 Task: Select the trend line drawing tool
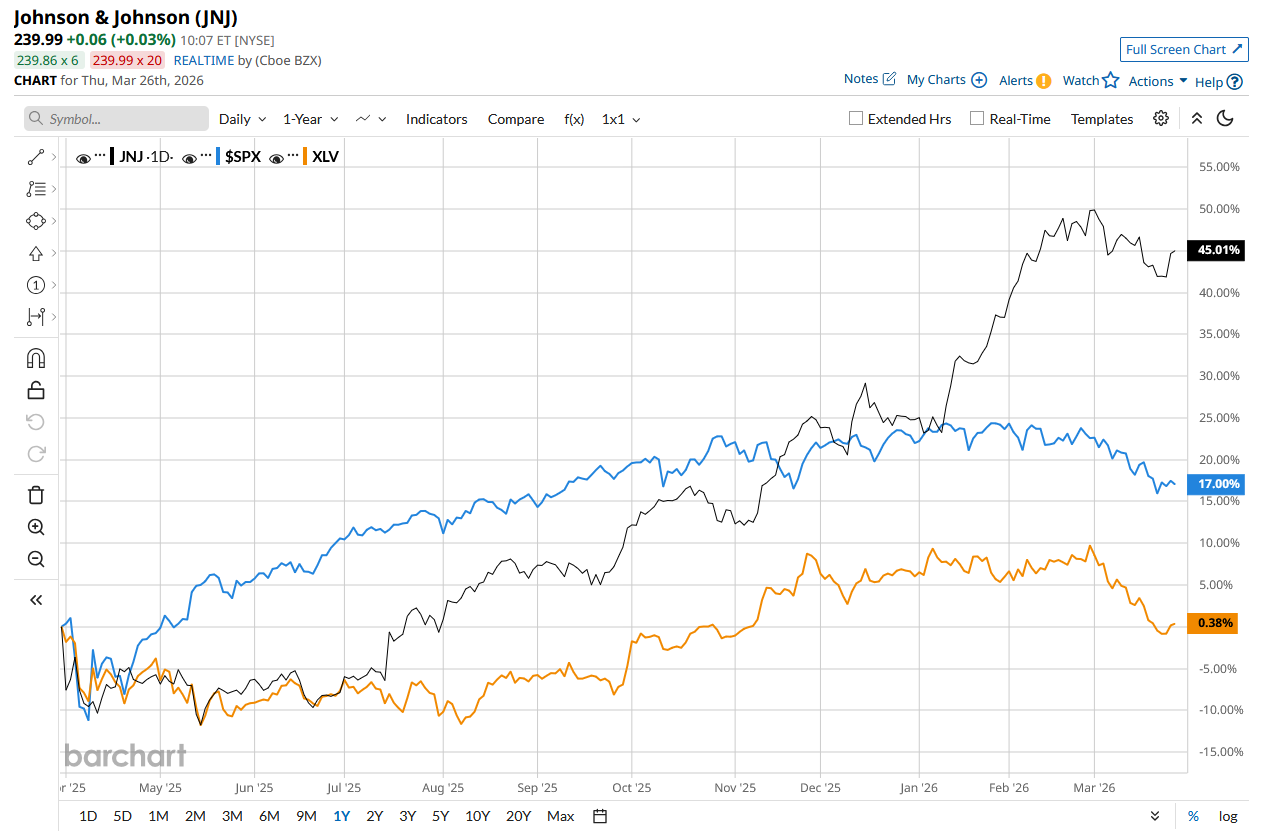[x=36, y=157]
